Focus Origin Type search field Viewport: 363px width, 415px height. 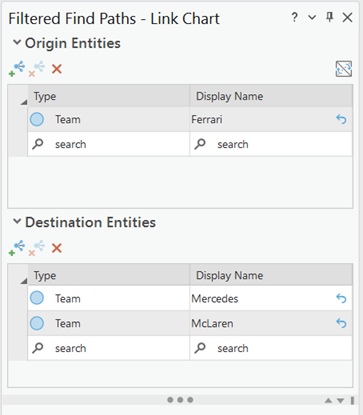[x=109, y=144]
